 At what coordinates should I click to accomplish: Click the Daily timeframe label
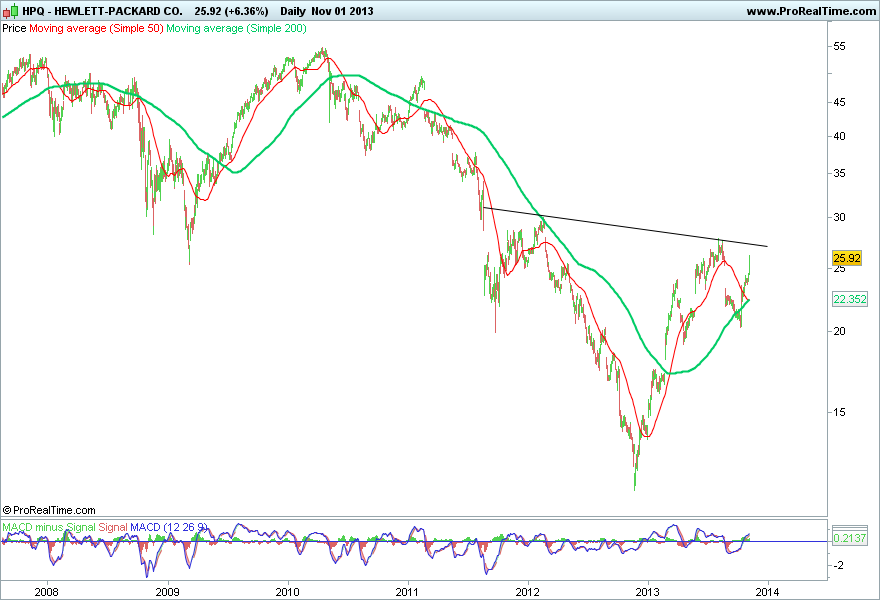[x=292, y=11]
